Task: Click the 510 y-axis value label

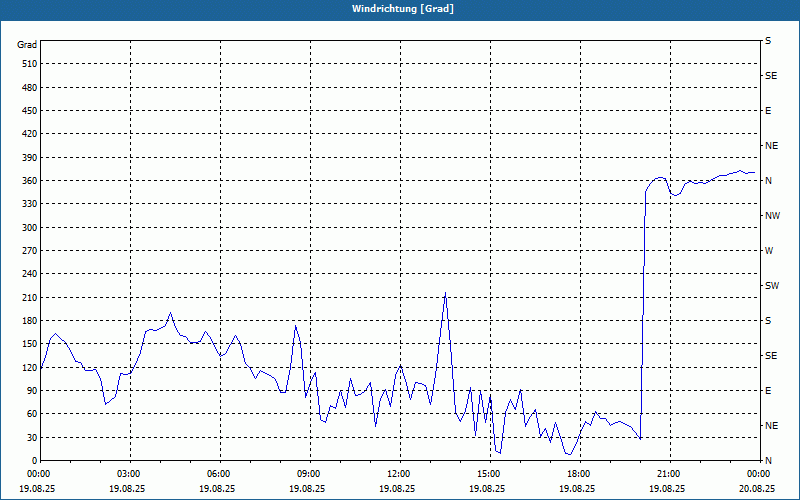Action: (27, 64)
